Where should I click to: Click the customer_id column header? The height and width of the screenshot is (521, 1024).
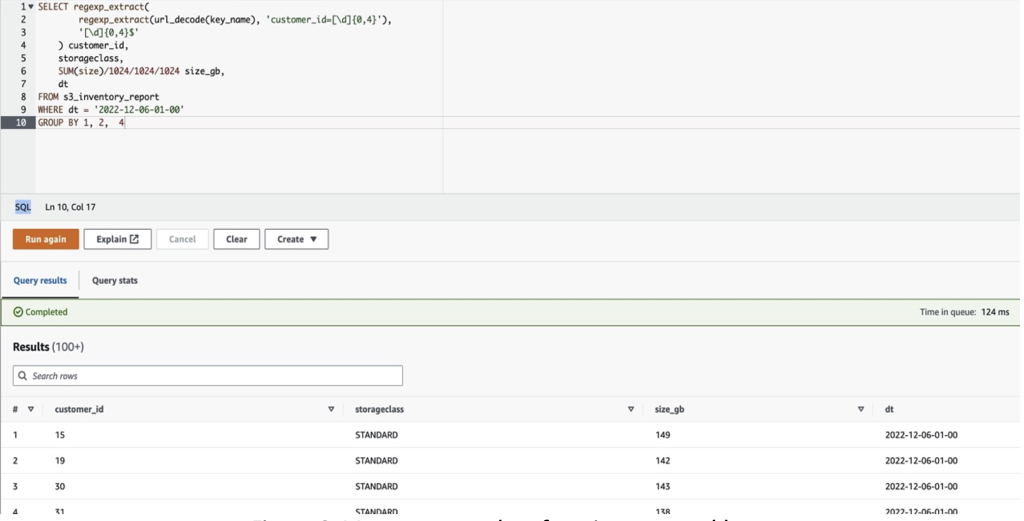[x=79, y=409]
